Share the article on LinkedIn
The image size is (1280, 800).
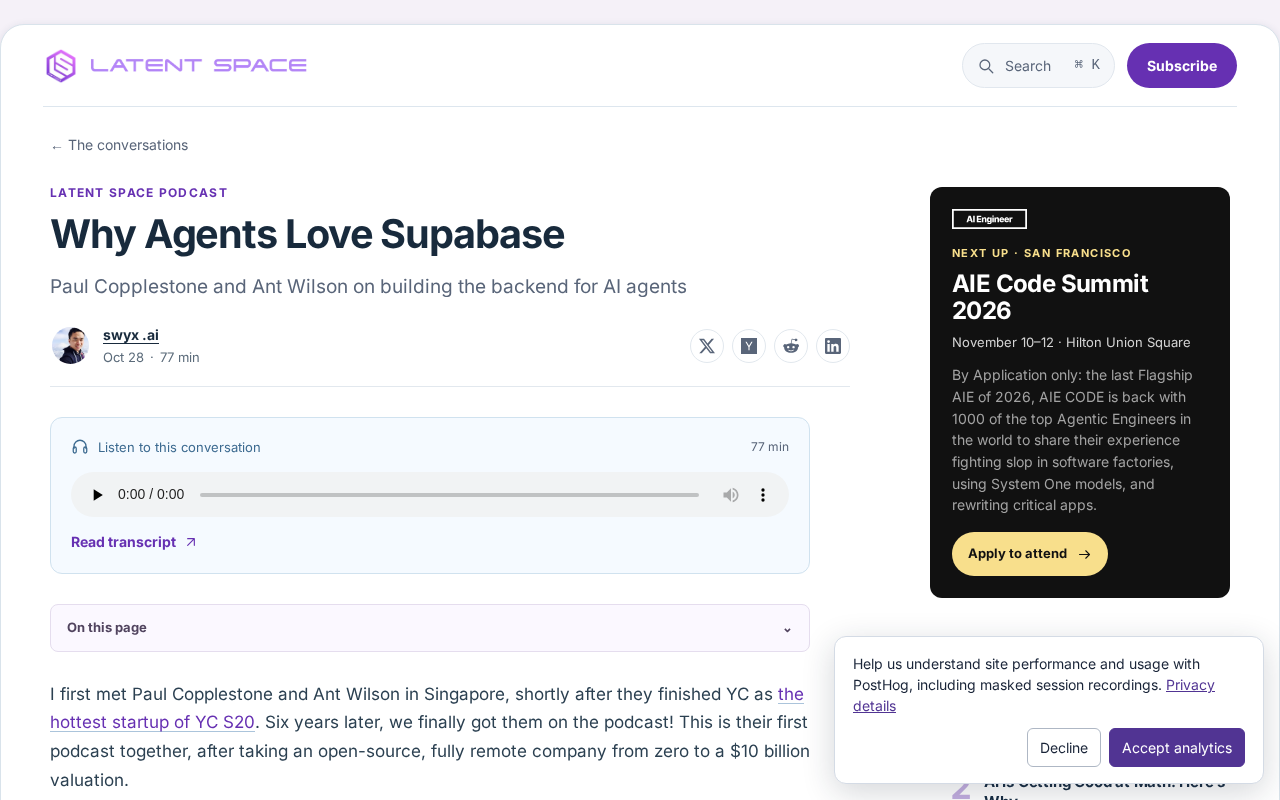point(833,346)
